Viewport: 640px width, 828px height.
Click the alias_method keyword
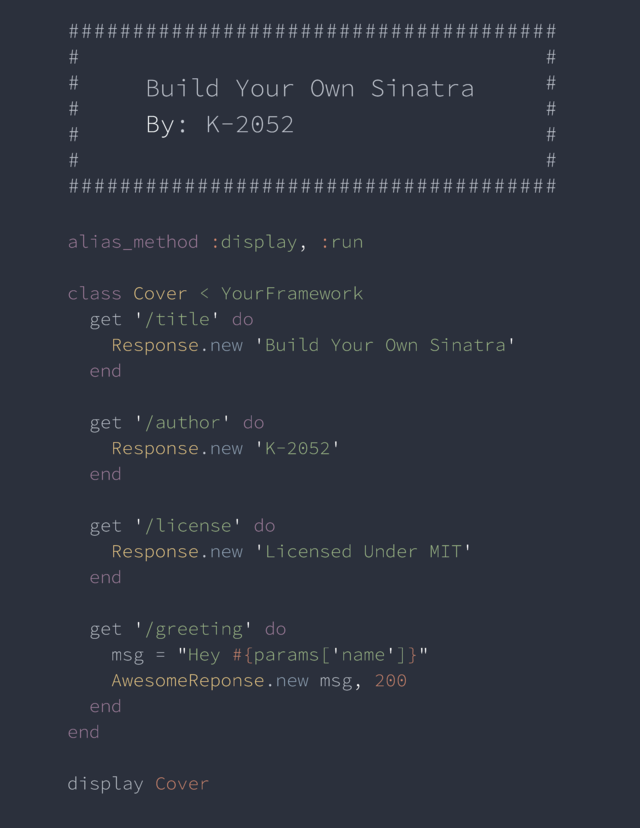tap(133, 242)
